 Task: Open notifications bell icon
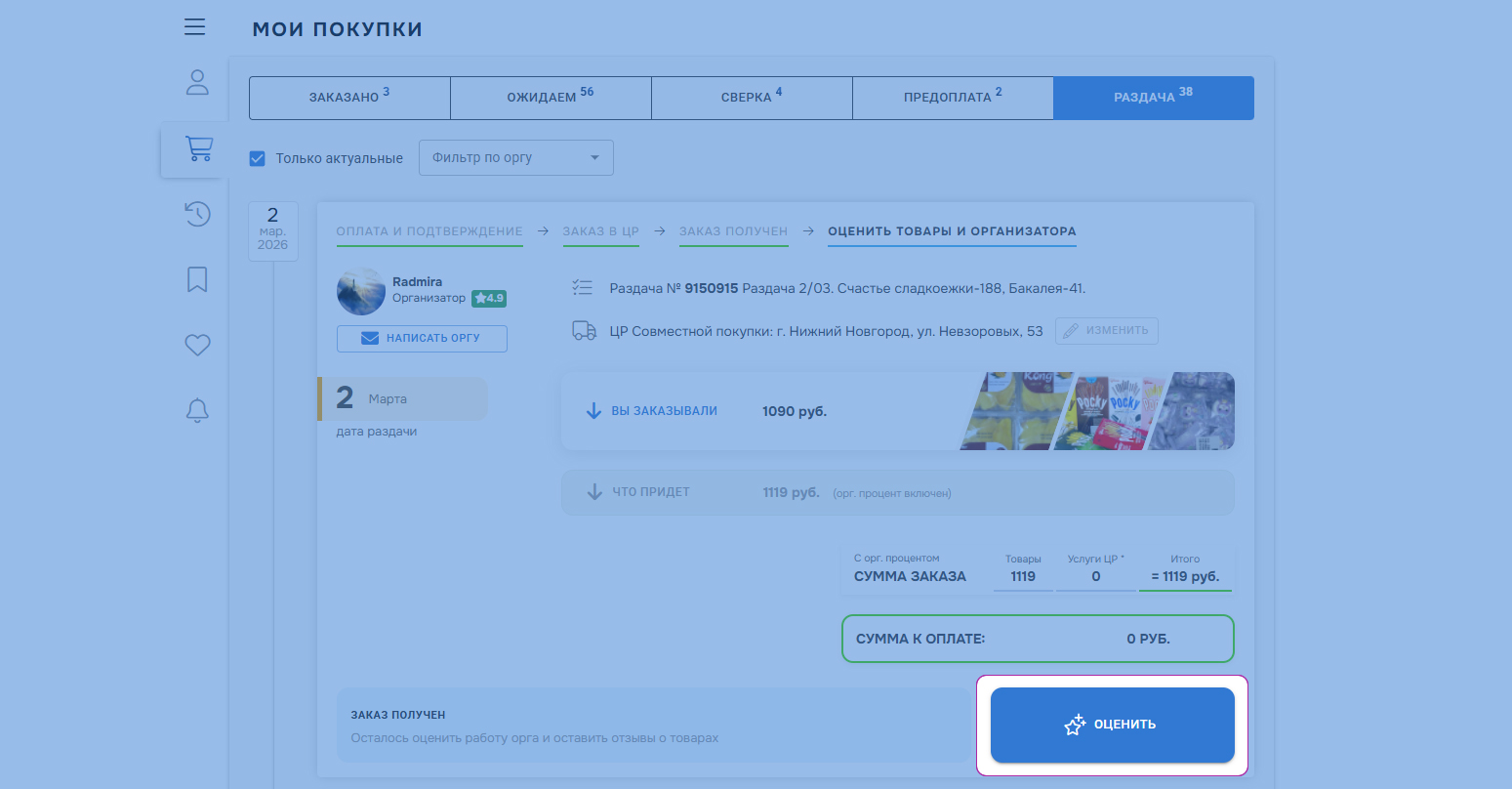tap(197, 410)
